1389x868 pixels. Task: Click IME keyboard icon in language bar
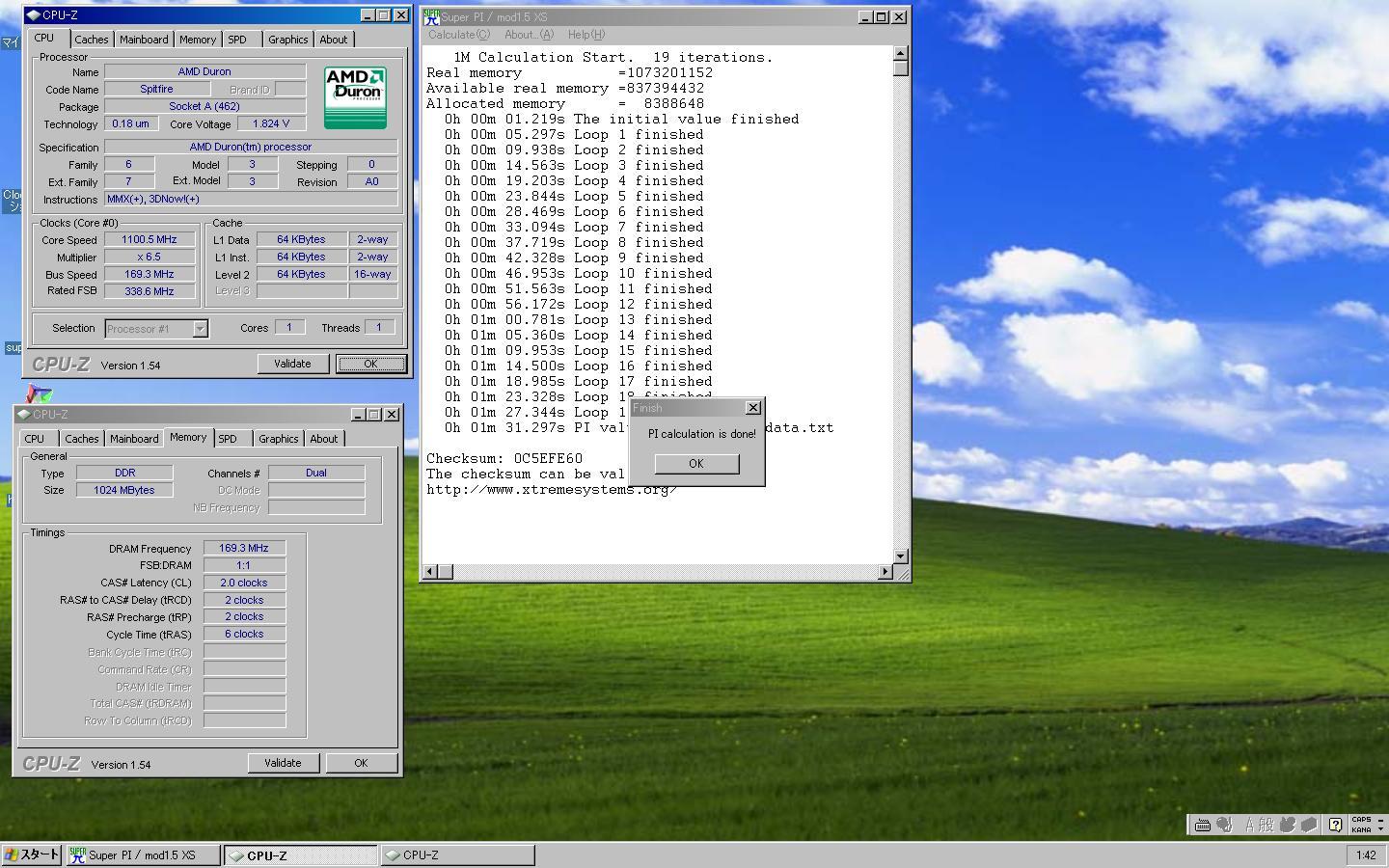1203,825
